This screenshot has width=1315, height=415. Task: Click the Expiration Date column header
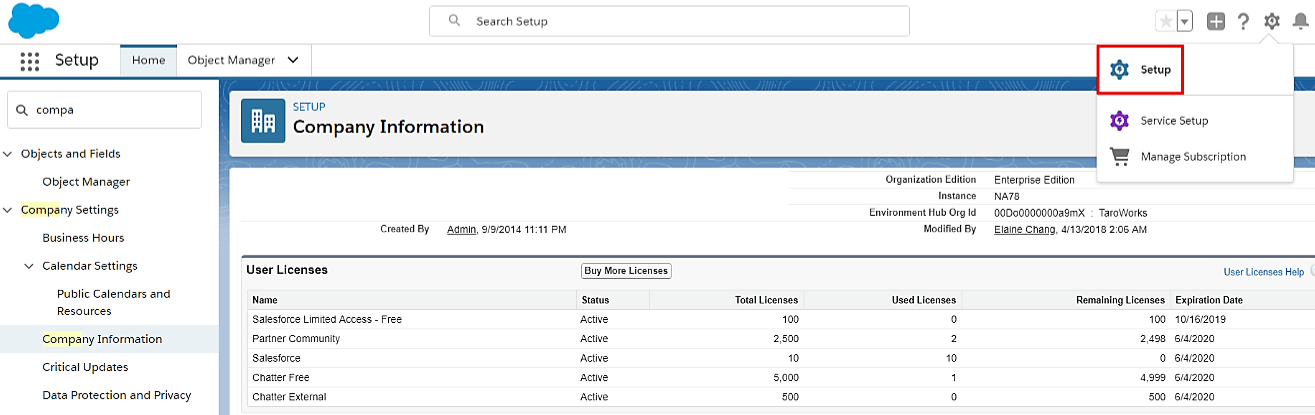click(1208, 300)
